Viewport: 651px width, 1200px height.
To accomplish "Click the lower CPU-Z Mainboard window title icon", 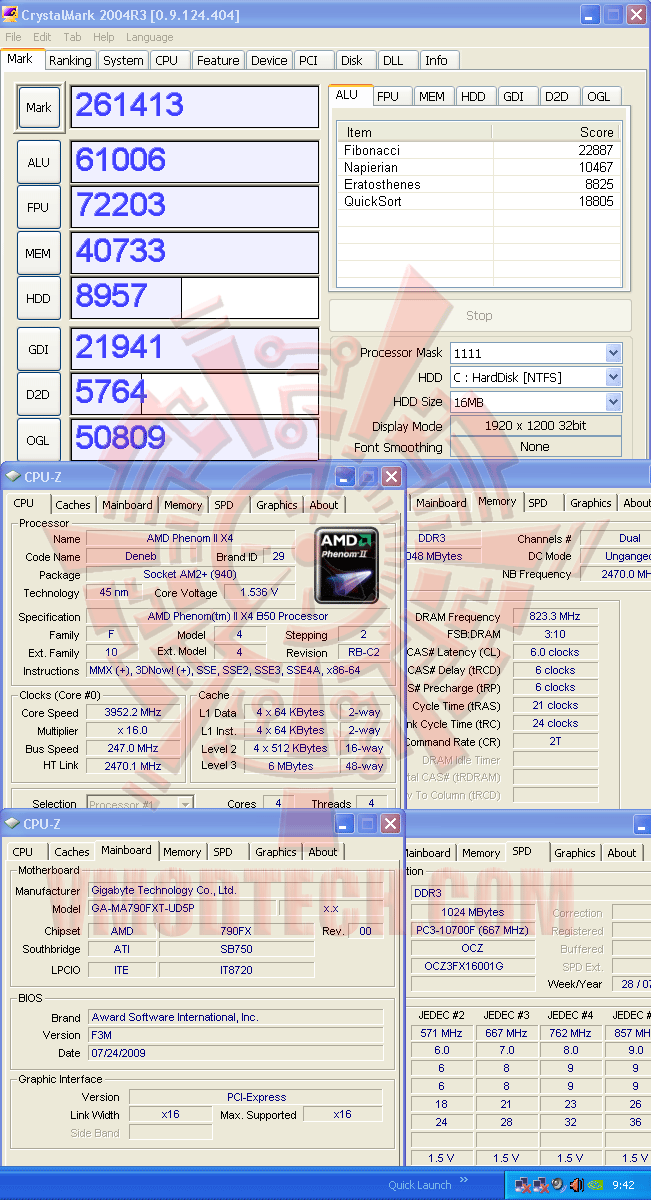I will click(13, 824).
